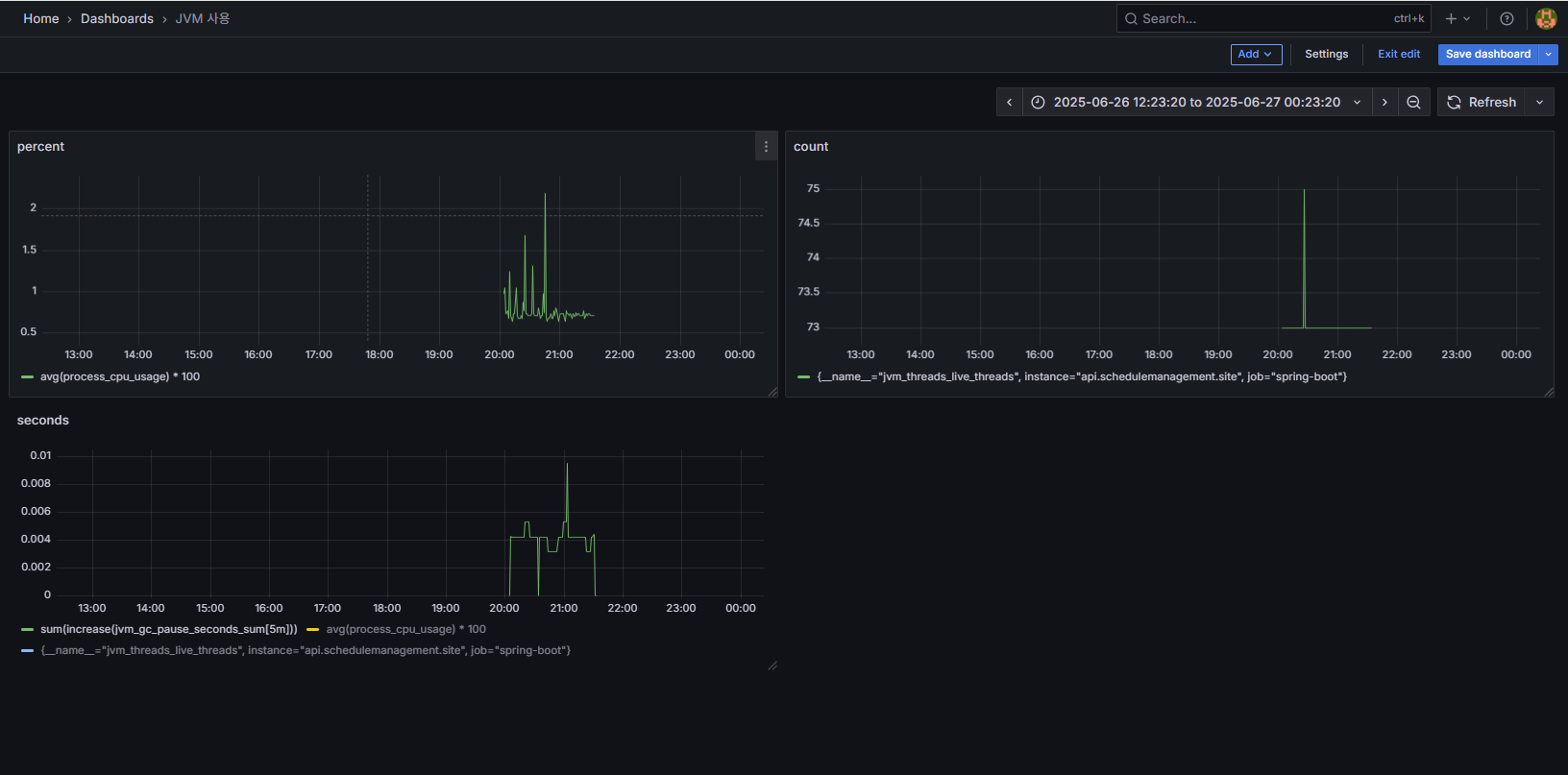Screen dimensions: 1568x775
Task: Refresh the dashboard
Action: point(1482,102)
